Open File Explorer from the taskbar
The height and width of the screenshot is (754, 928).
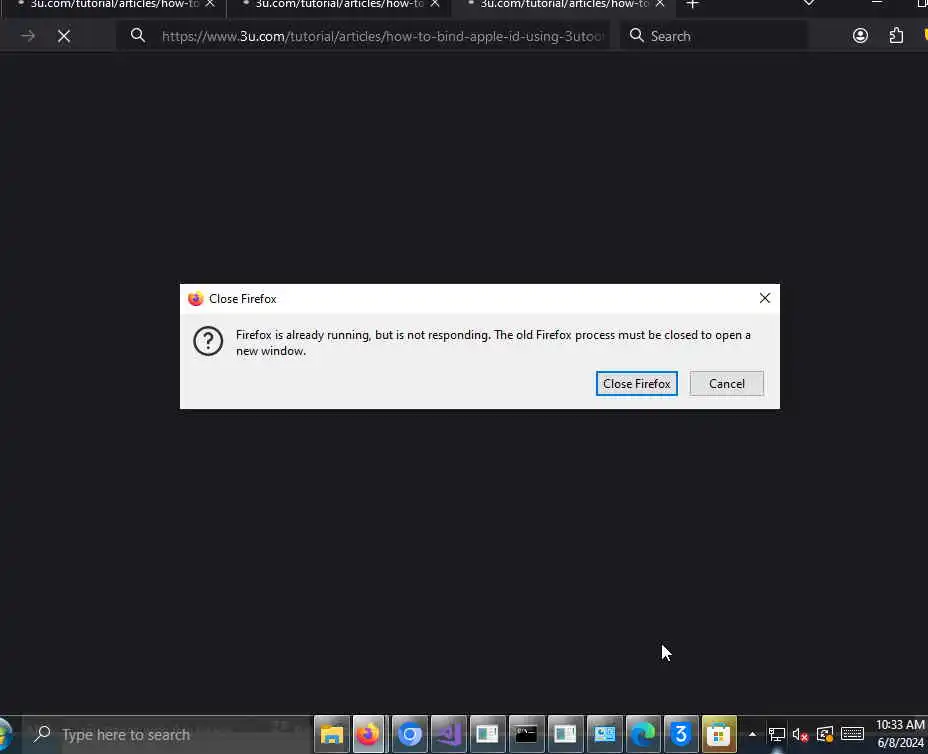tap(331, 734)
